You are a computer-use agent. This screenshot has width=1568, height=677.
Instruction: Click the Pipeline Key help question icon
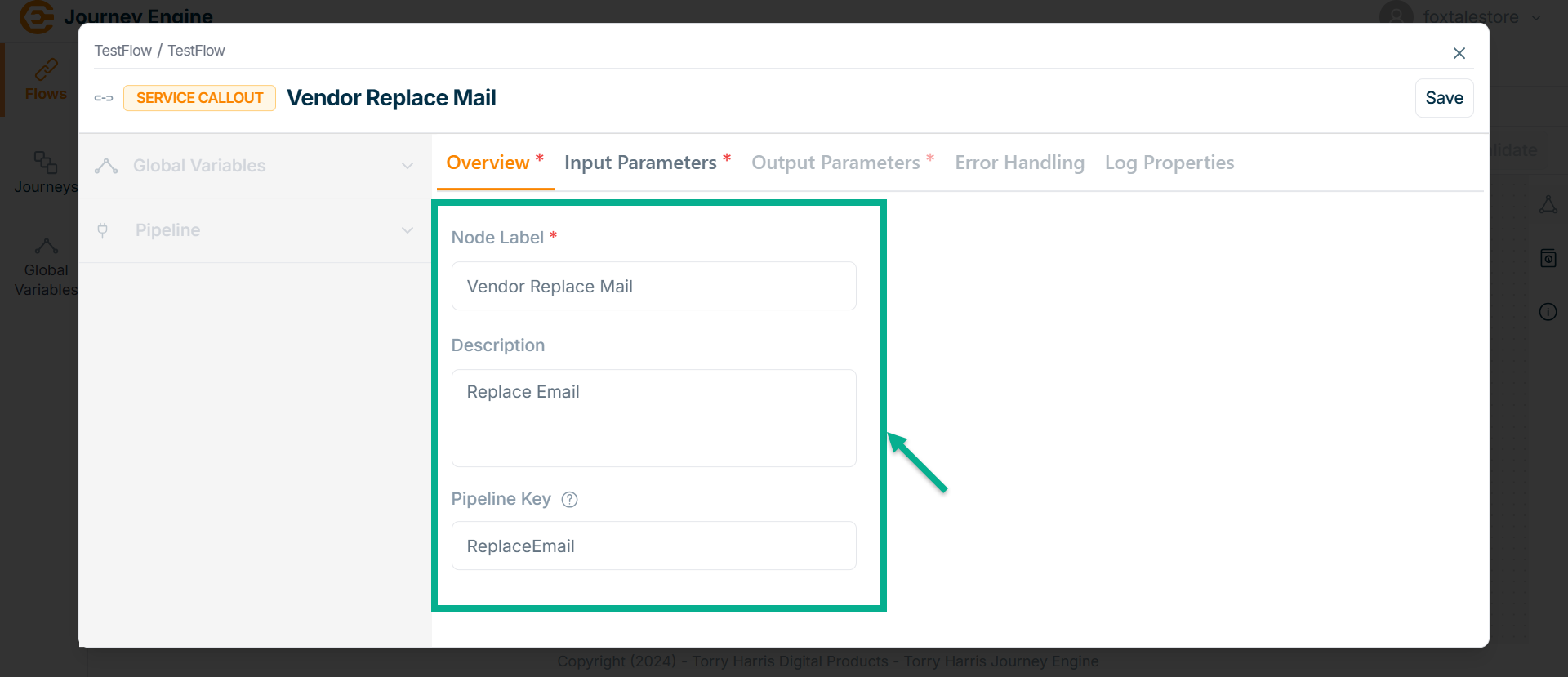tap(570, 500)
